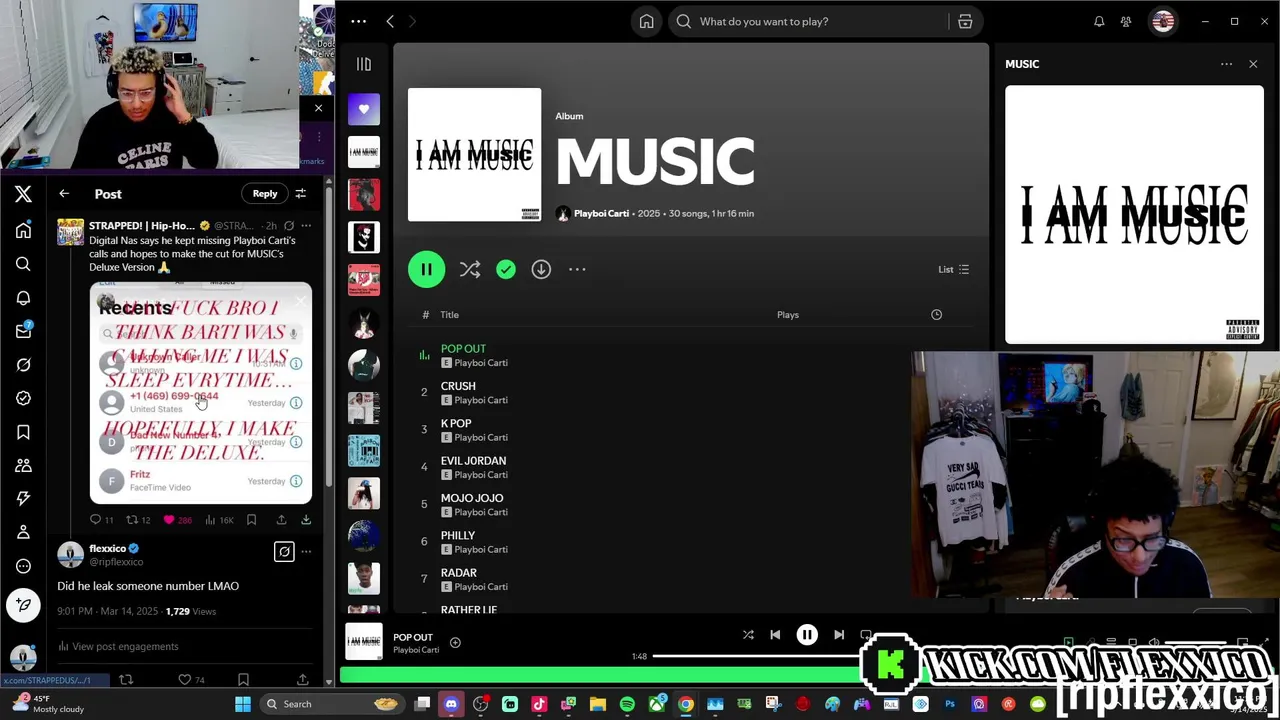Open Spotify three-dot app menu
Image resolution: width=1280 pixels, height=720 pixels.
point(359,21)
